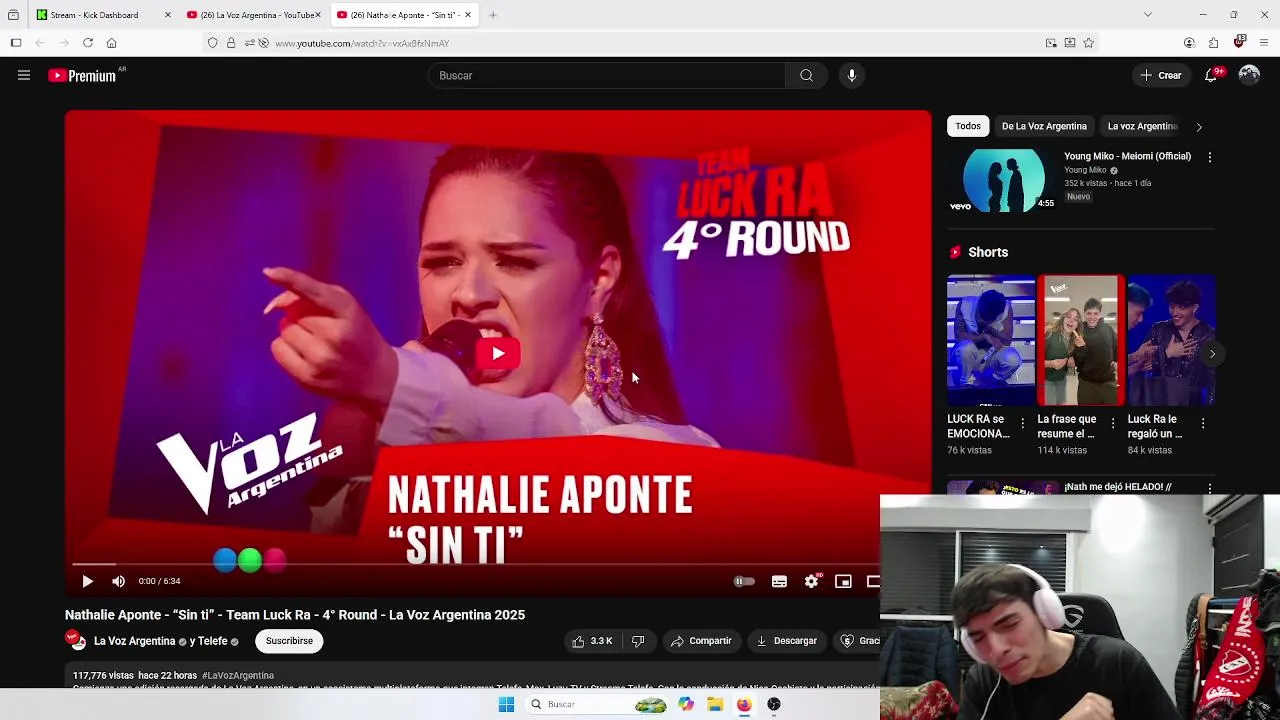Like the video with 3.3 K thumbs up
Viewport: 1280px width, 720px height.
point(592,641)
